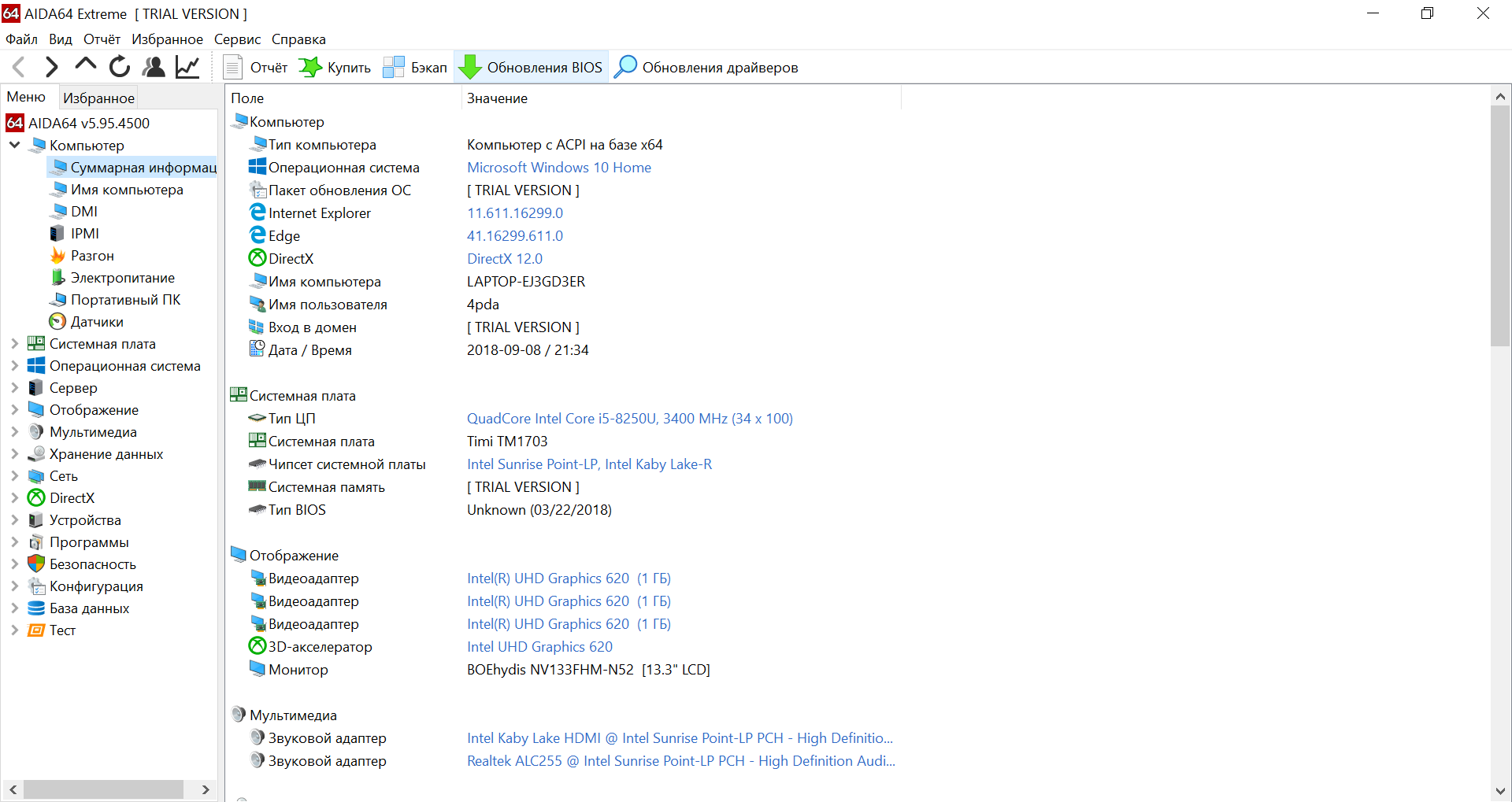Expand the Устройства tree node
The width and height of the screenshot is (1512, 802).
(15, 520)
